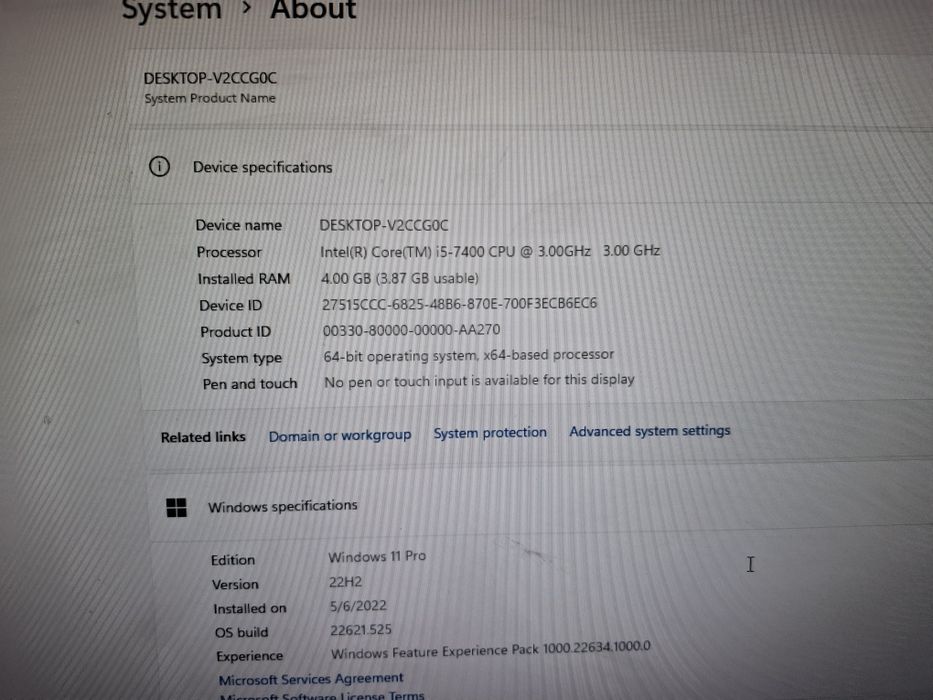Click the OS build label

tap(242, 632)
